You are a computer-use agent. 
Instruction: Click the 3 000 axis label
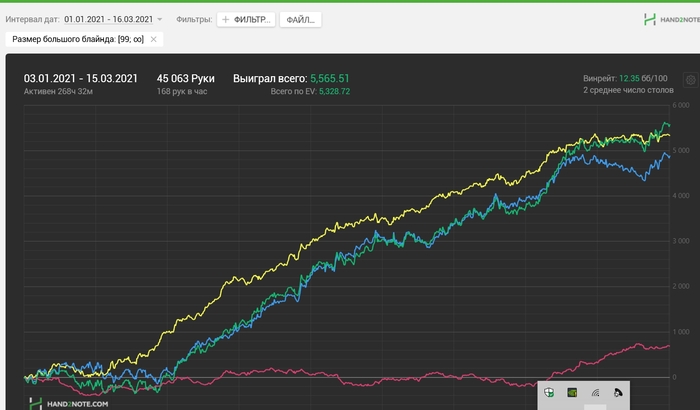click(x=681, y=241)
